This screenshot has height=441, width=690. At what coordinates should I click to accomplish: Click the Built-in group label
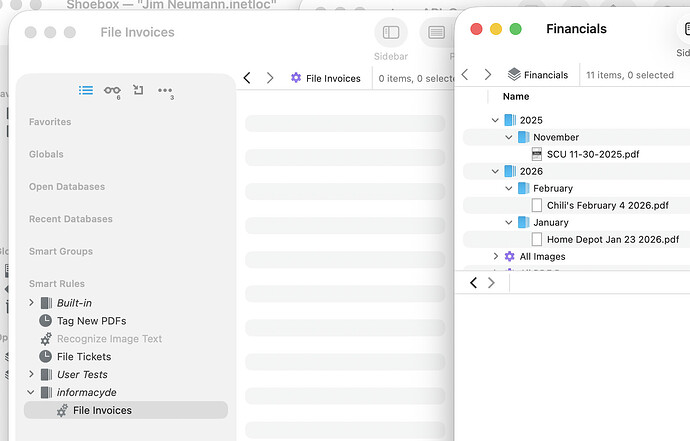tap(74, 303)
